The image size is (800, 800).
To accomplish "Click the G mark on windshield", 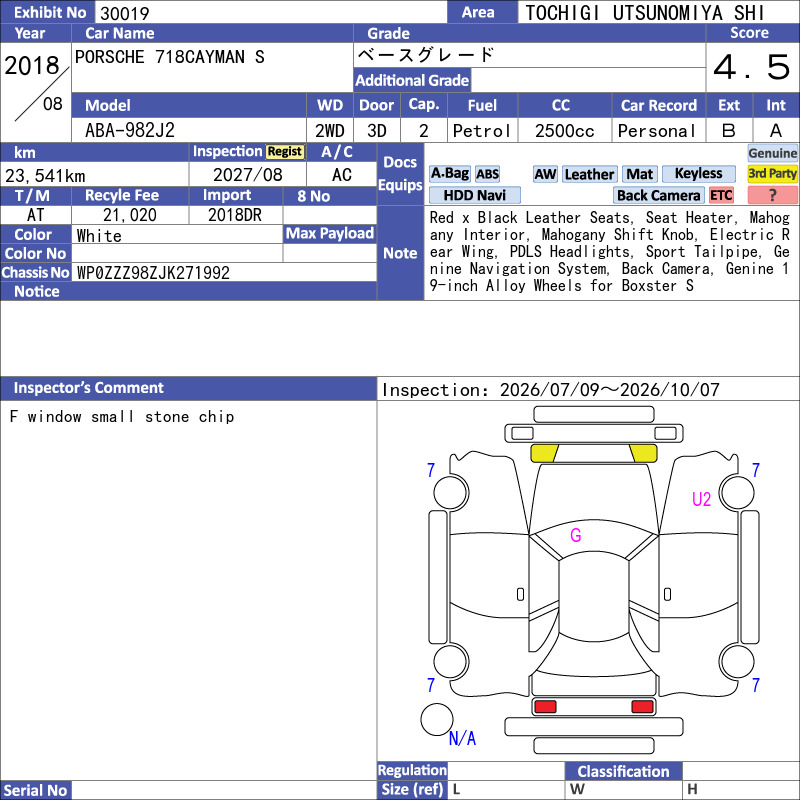I will click(x=576, y=535).
